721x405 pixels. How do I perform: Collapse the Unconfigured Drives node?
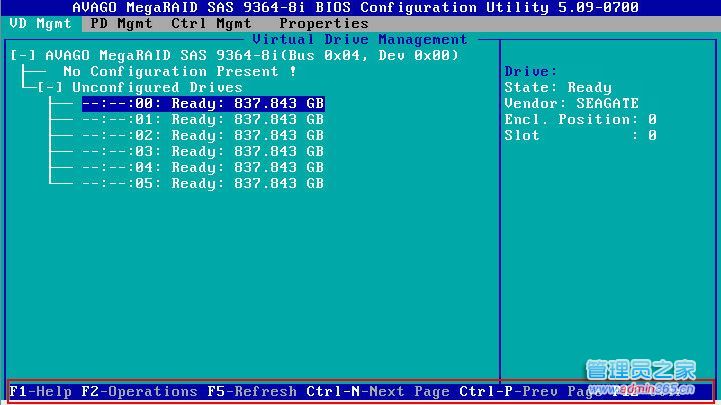coord(50,87)
